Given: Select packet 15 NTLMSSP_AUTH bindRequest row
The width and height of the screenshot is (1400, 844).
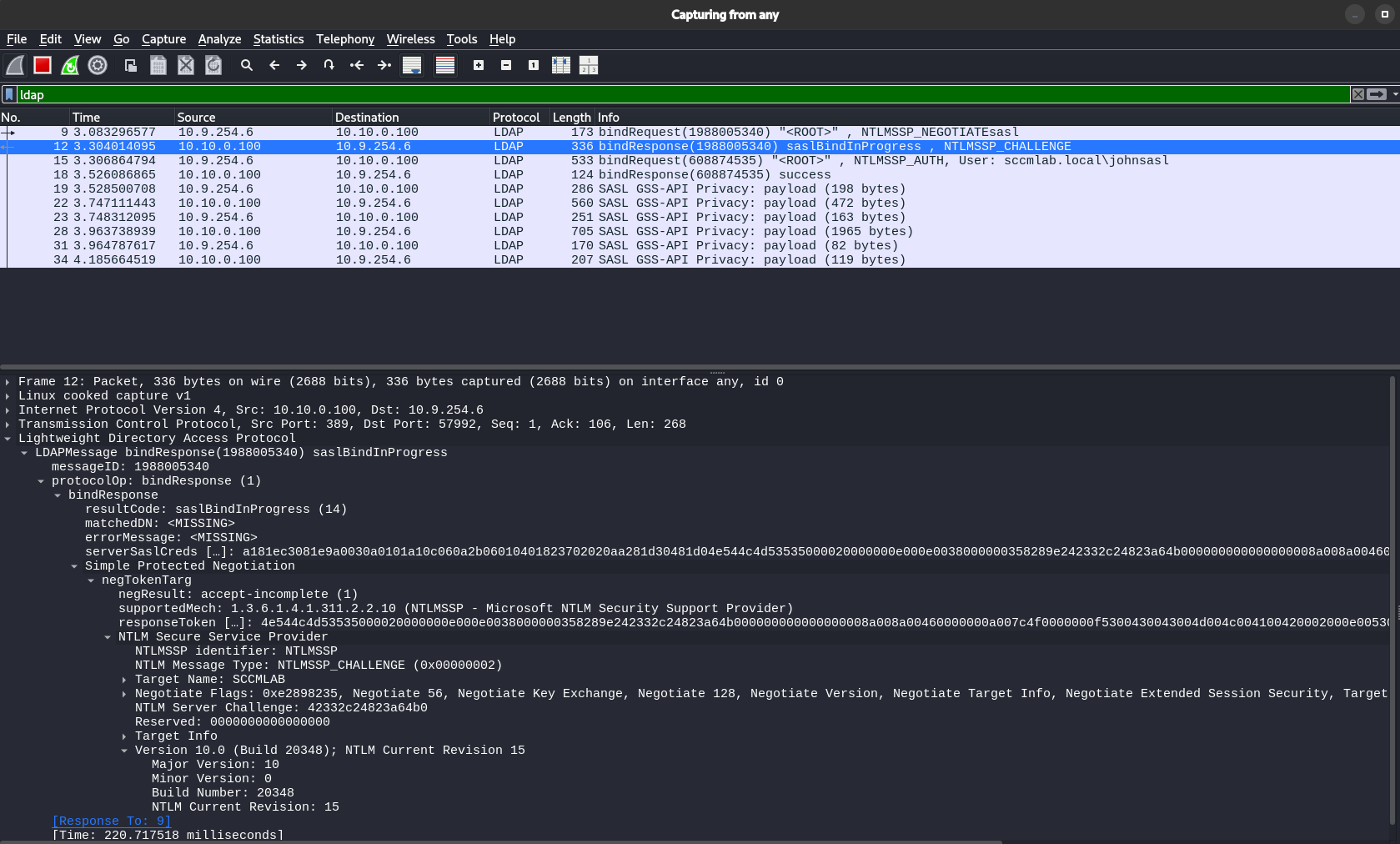Looking at the screenshot, I should pyautogui.click(x=667, y=161).
